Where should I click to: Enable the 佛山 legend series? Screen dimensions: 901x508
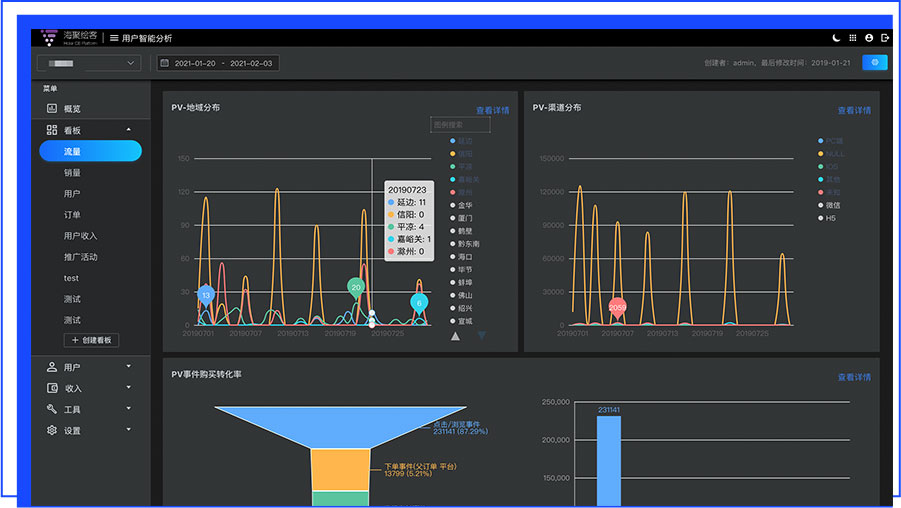coord(461,295)
